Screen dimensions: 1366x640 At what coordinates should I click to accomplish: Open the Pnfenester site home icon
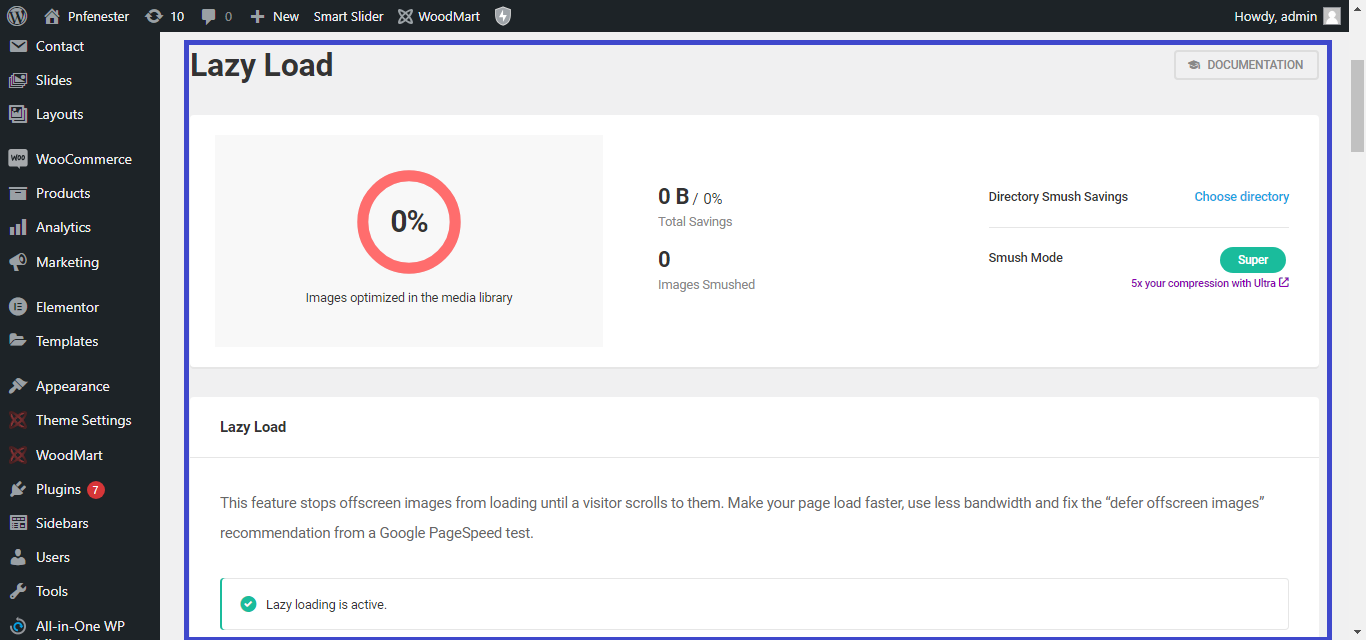(52, 16)
